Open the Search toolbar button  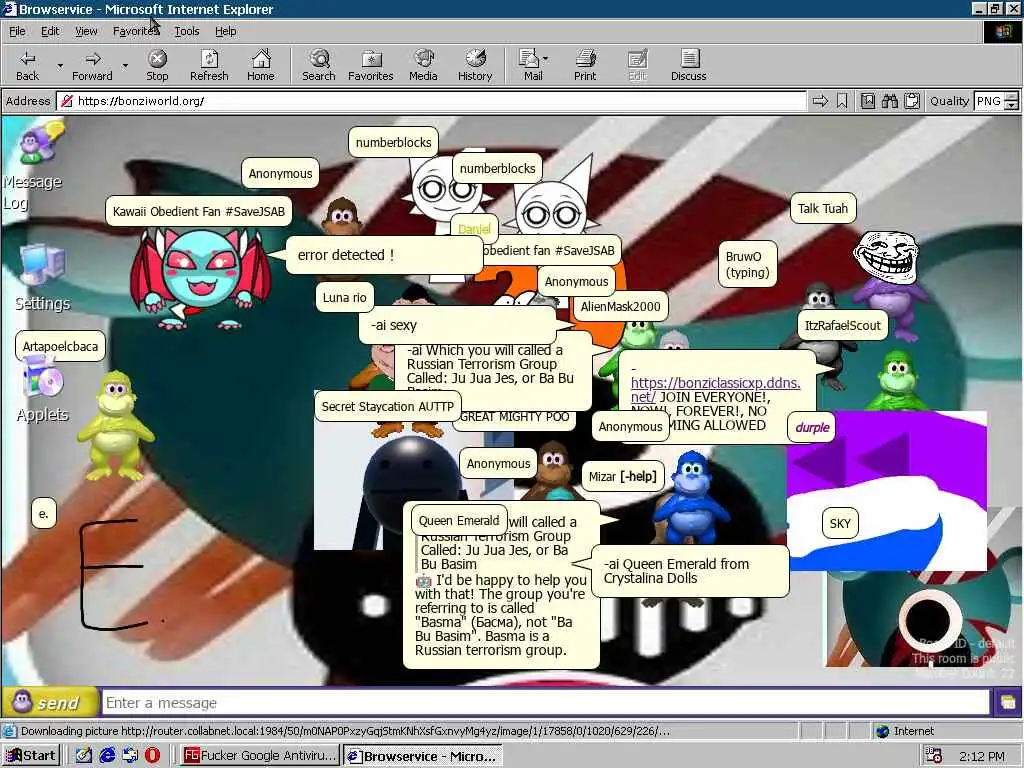tap(319, 66)
